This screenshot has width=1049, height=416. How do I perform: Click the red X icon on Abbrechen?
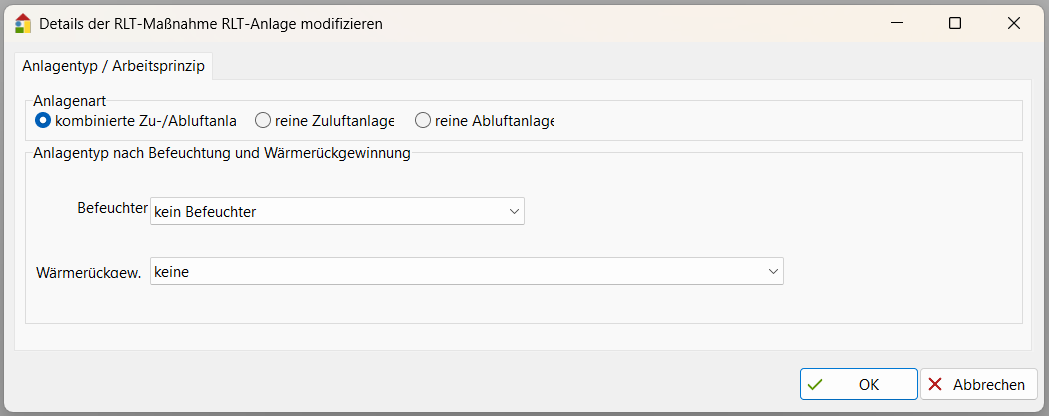tap(935, 385)
